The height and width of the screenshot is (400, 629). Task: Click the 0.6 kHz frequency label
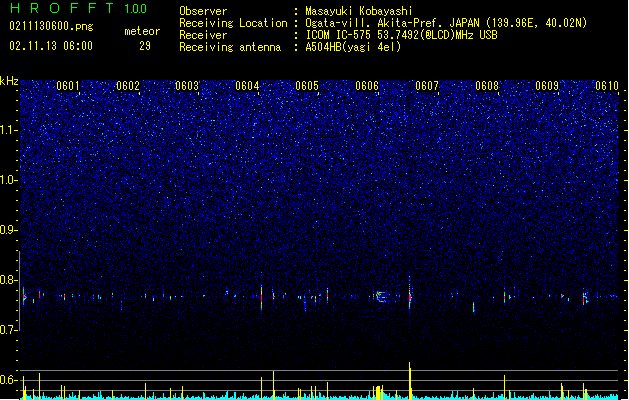pyautogui.click(x=9, y=380)
